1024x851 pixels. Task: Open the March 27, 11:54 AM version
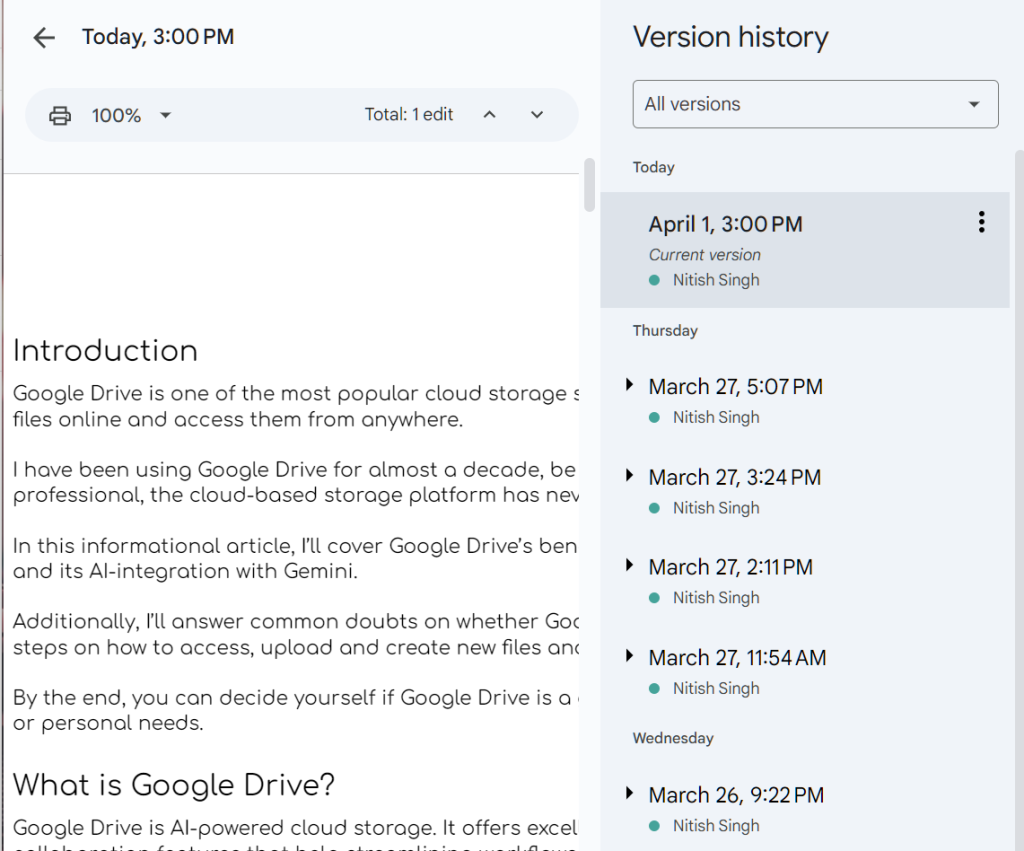tap(737, 658)
